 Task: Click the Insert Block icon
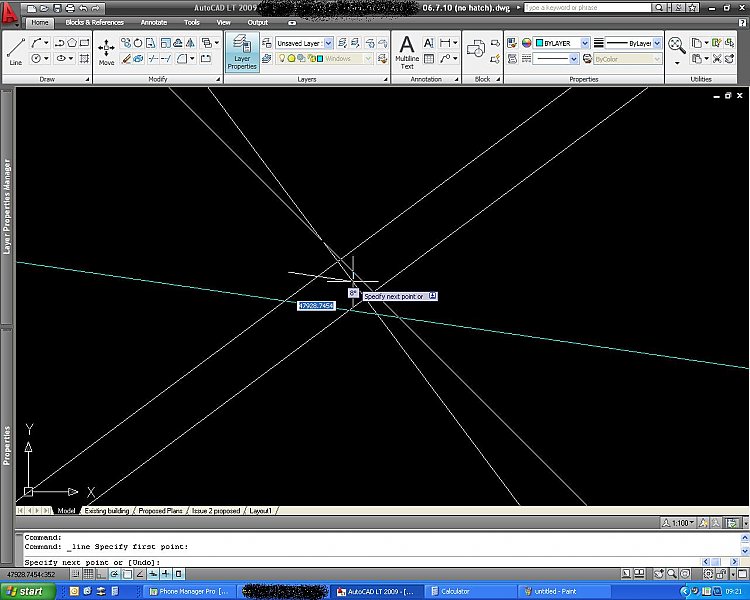pyautogui.click(x=476, y=48)
